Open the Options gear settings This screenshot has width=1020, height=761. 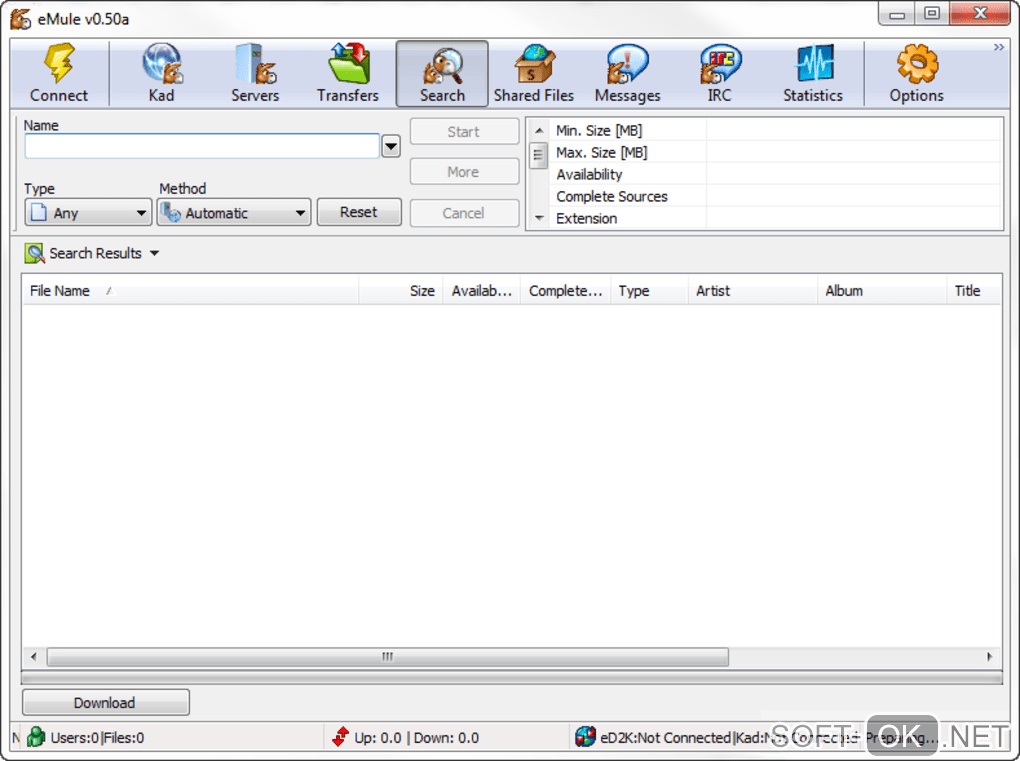pos(917,73)
